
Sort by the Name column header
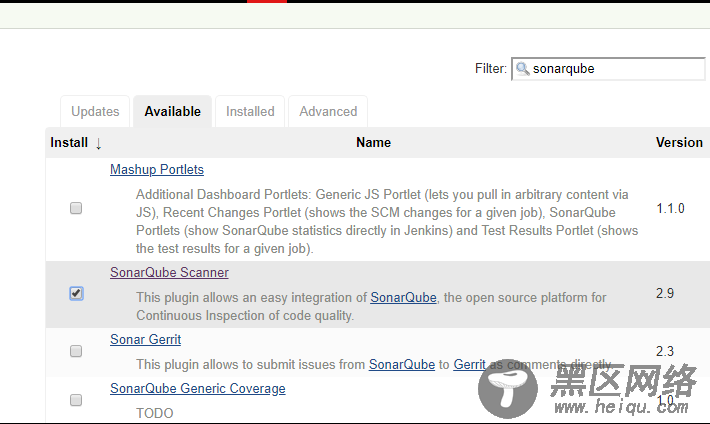[373, 142]
